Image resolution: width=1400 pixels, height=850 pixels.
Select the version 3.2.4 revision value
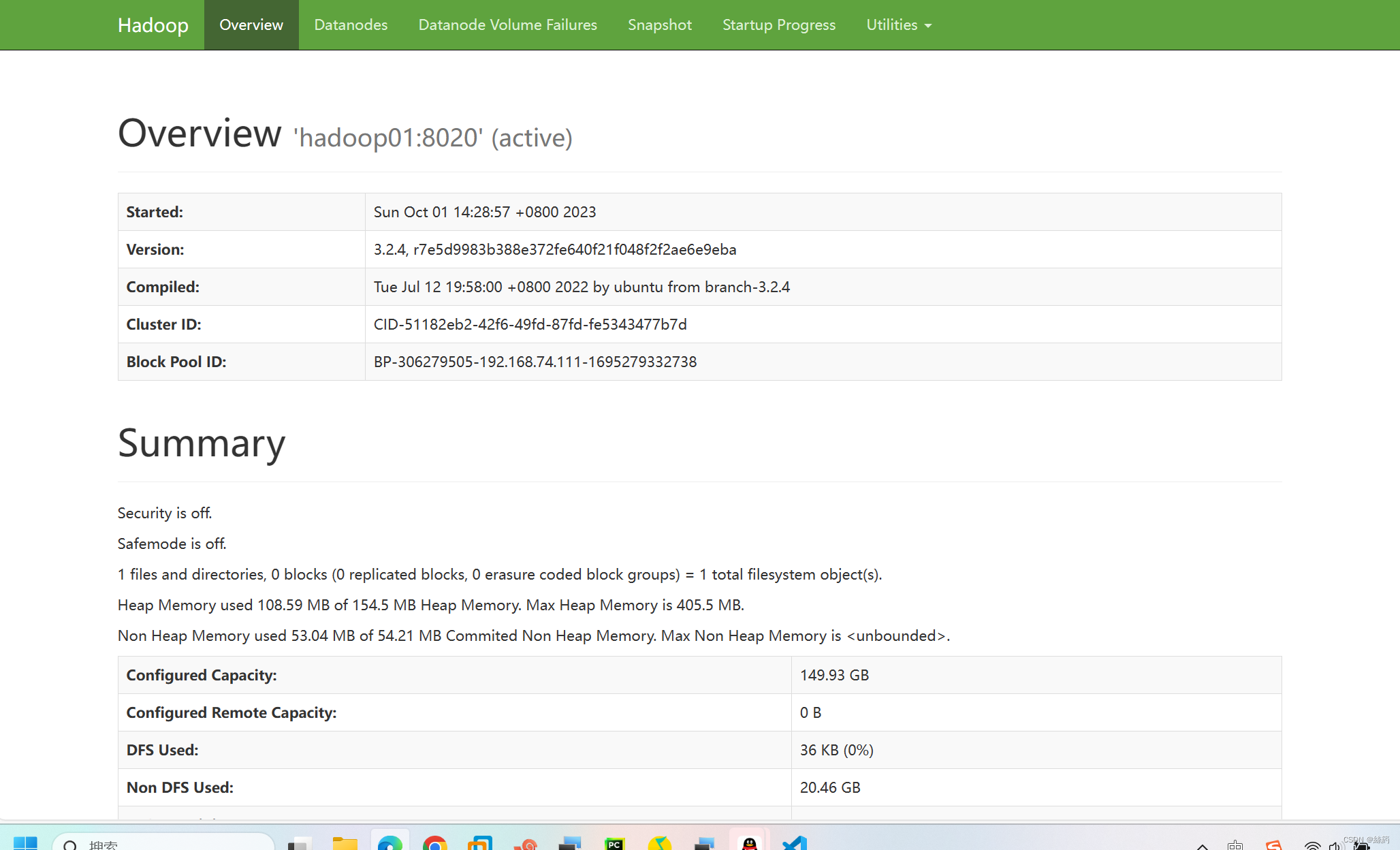555,249
